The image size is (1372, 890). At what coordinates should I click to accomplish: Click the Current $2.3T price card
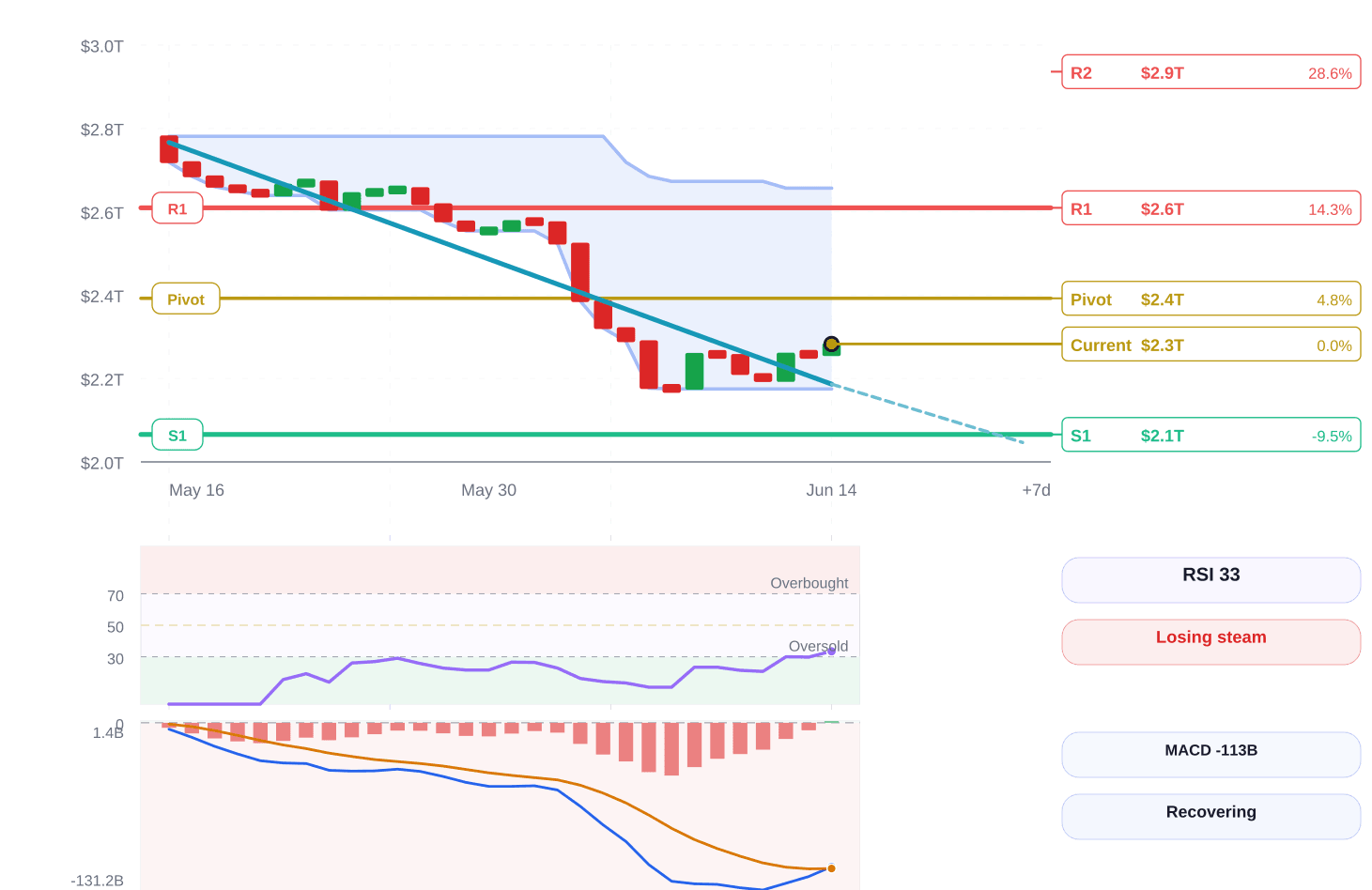(x=1210, y=345)
